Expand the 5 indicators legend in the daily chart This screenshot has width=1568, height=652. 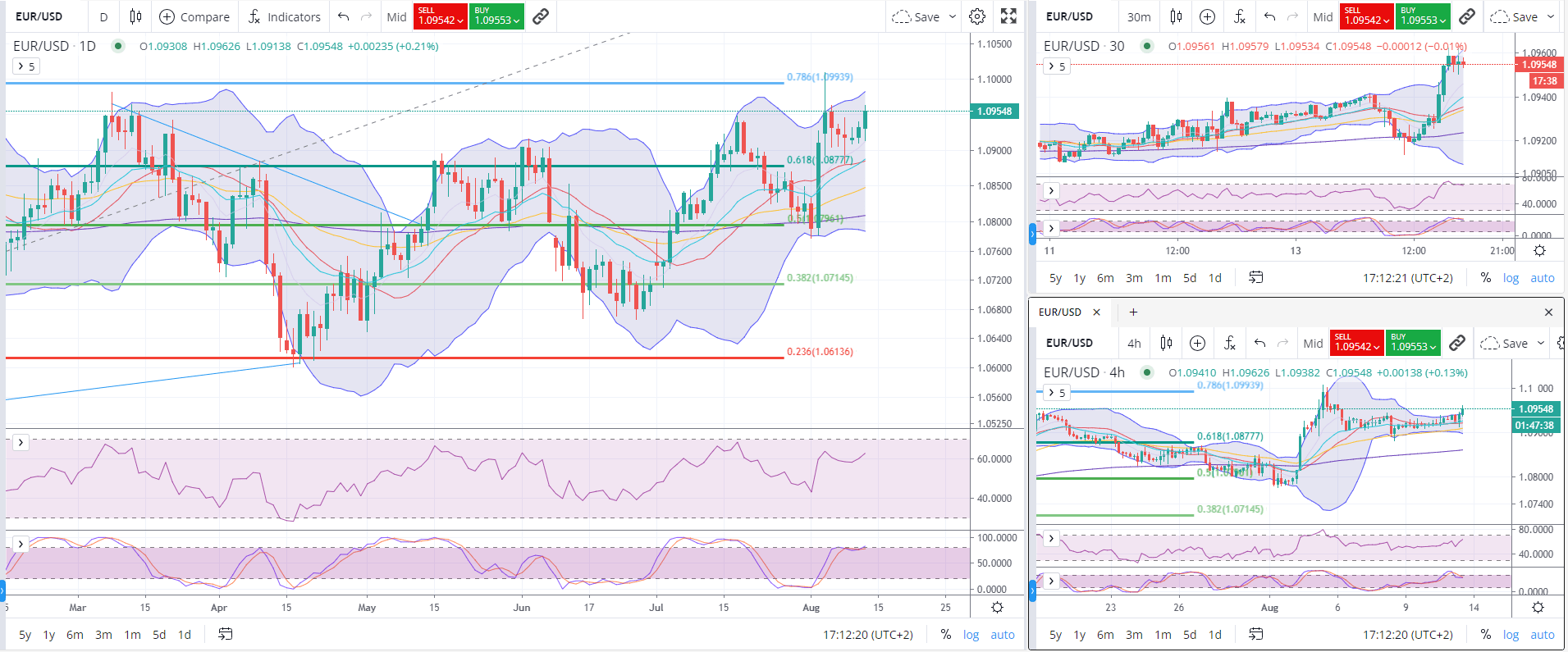[x=26, y=66]
